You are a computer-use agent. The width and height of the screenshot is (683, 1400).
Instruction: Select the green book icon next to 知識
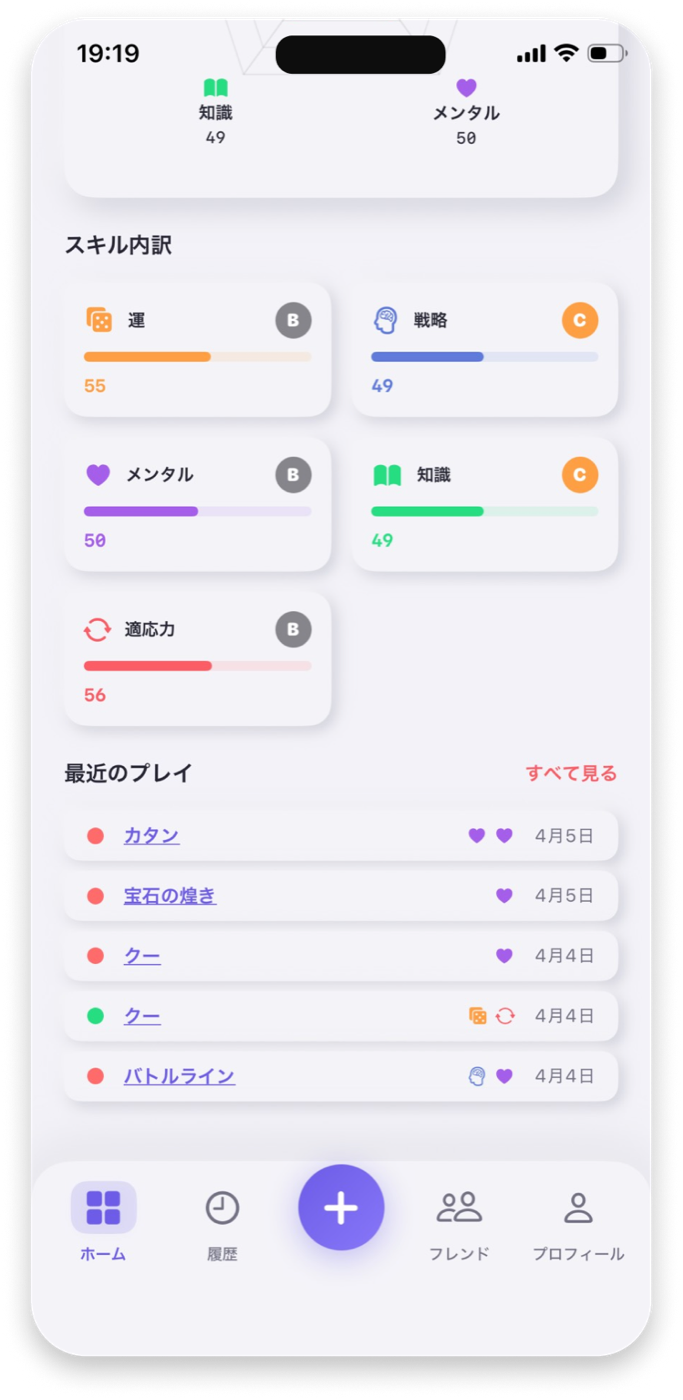click(386, 475)
